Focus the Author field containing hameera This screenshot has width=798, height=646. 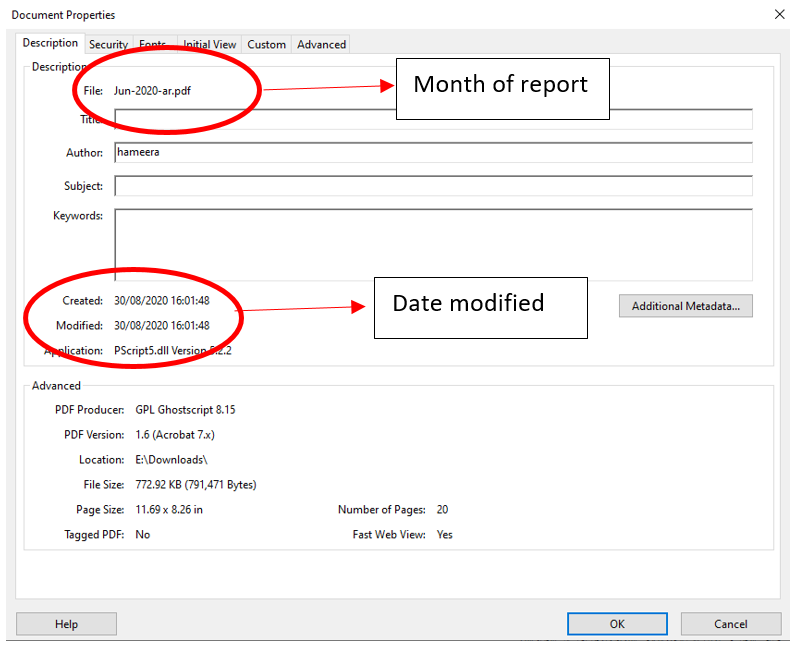(433, 153)
